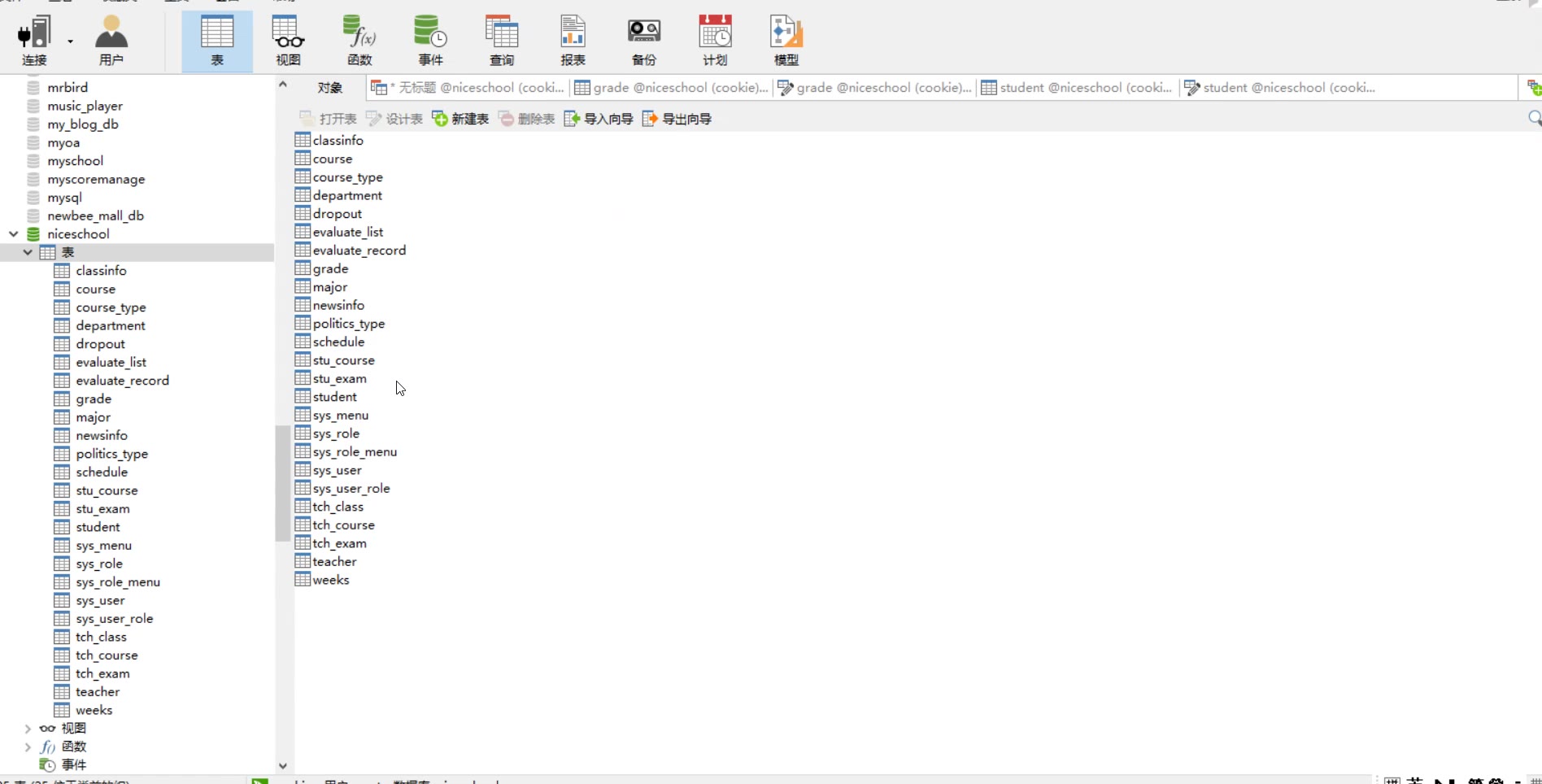The image size is (1542, 784).
Task: Select the music_player database in the tree
Action: tap(85, 106)
